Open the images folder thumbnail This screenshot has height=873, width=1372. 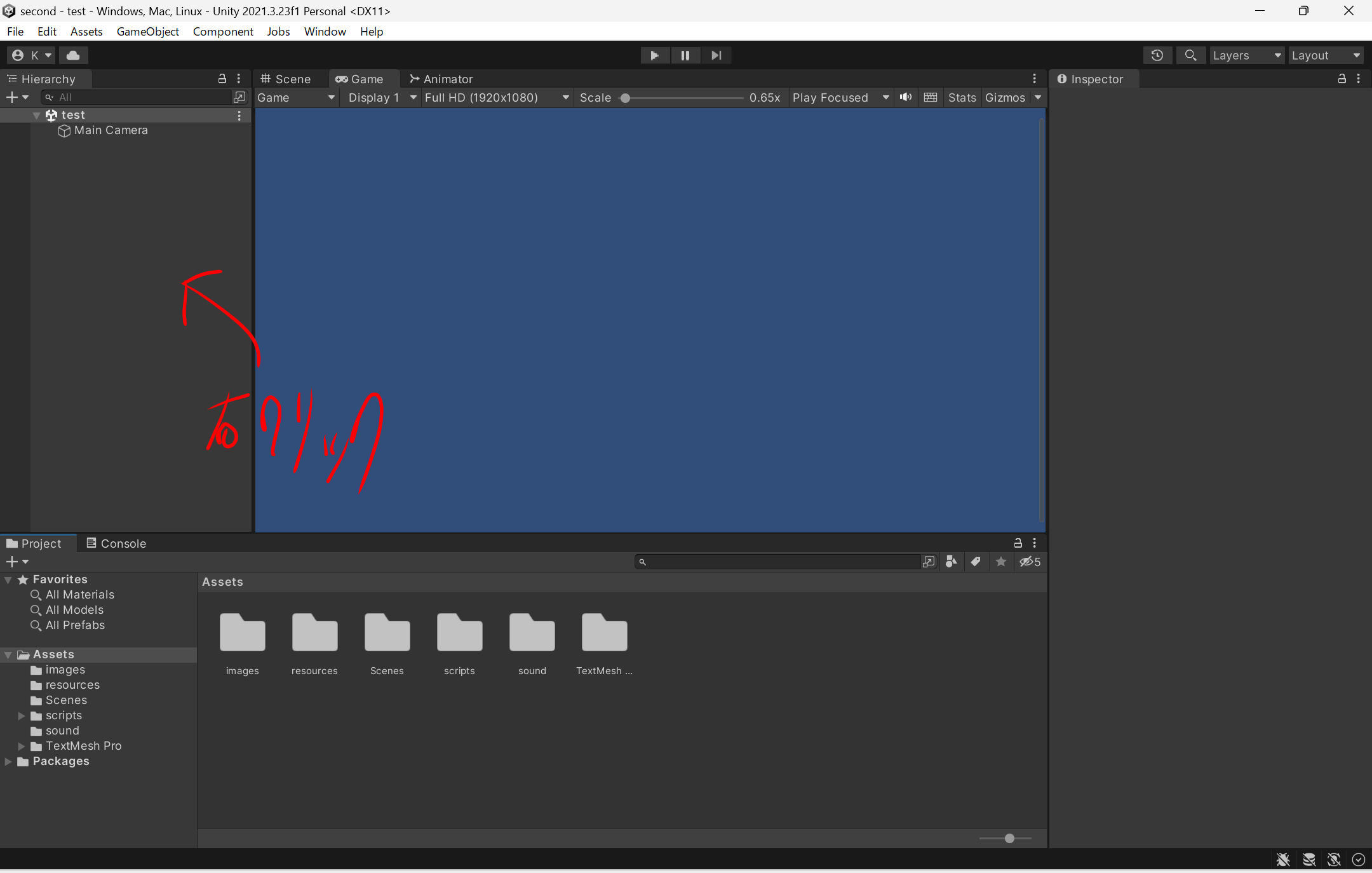click(x=242, y=633)
